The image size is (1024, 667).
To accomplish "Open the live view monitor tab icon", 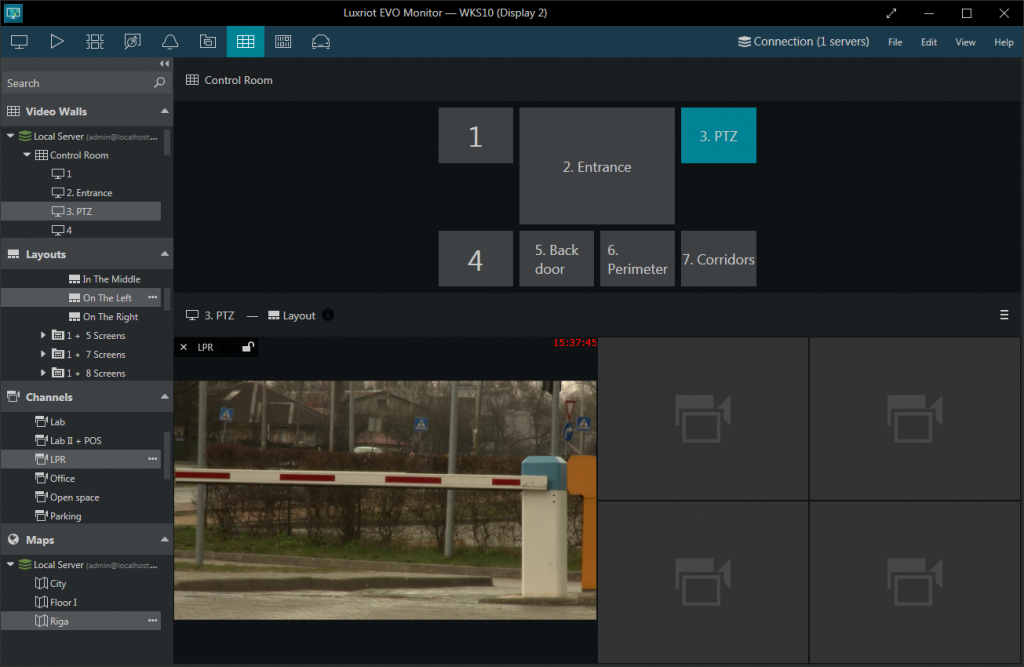I will (x=20, y=42).
